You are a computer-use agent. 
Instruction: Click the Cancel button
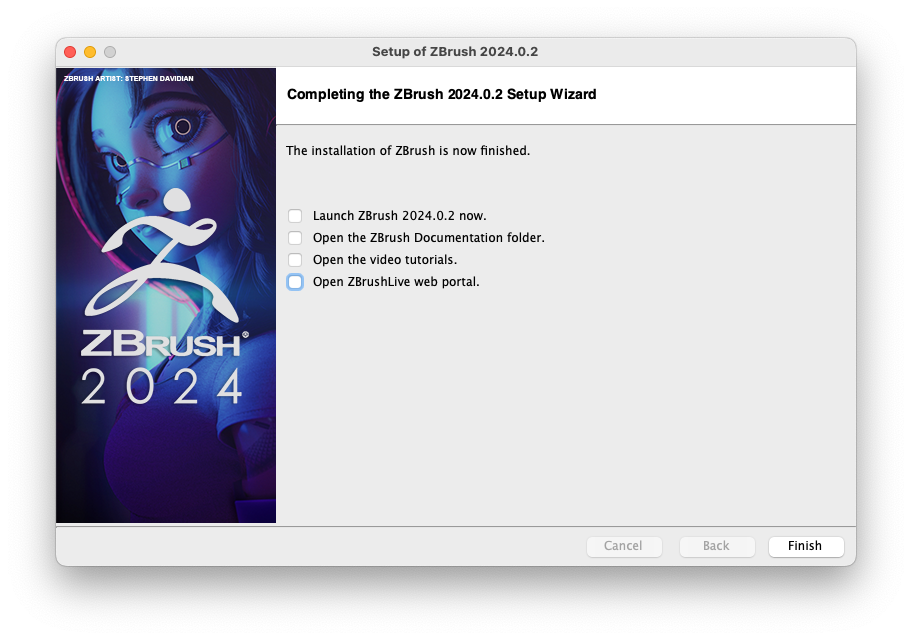pos(624,546)
